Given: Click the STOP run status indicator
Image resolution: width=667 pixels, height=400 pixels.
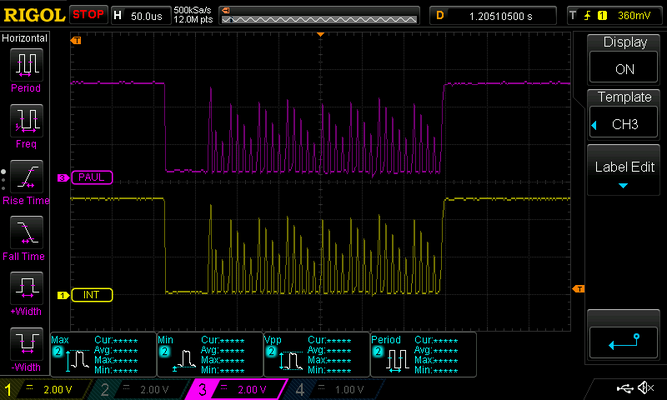Looking at the screenshot, I should (x=87, y=15).
